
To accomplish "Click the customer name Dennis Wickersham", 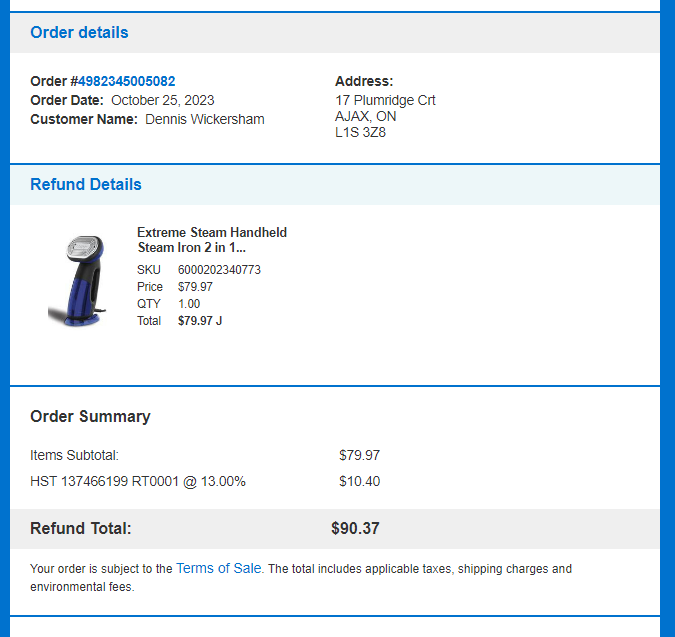I will 205,119.
